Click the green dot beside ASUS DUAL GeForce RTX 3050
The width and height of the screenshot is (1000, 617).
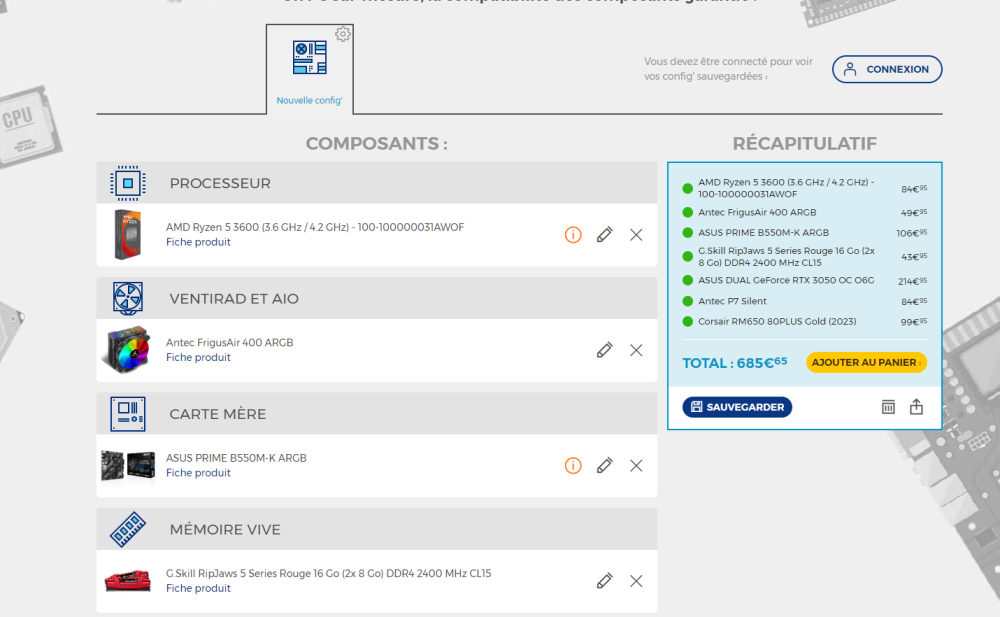[x=688, y=280]
